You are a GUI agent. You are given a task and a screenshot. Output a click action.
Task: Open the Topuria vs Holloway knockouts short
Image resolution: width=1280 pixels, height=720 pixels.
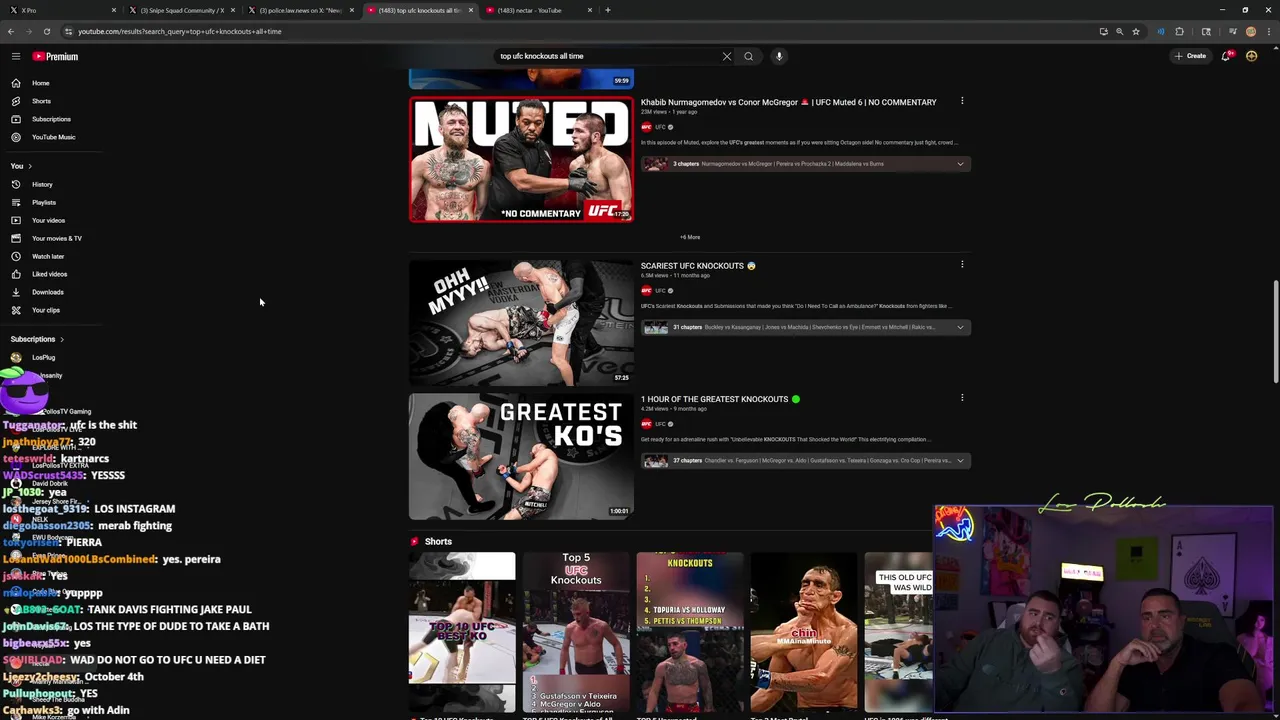pos(690,632)
